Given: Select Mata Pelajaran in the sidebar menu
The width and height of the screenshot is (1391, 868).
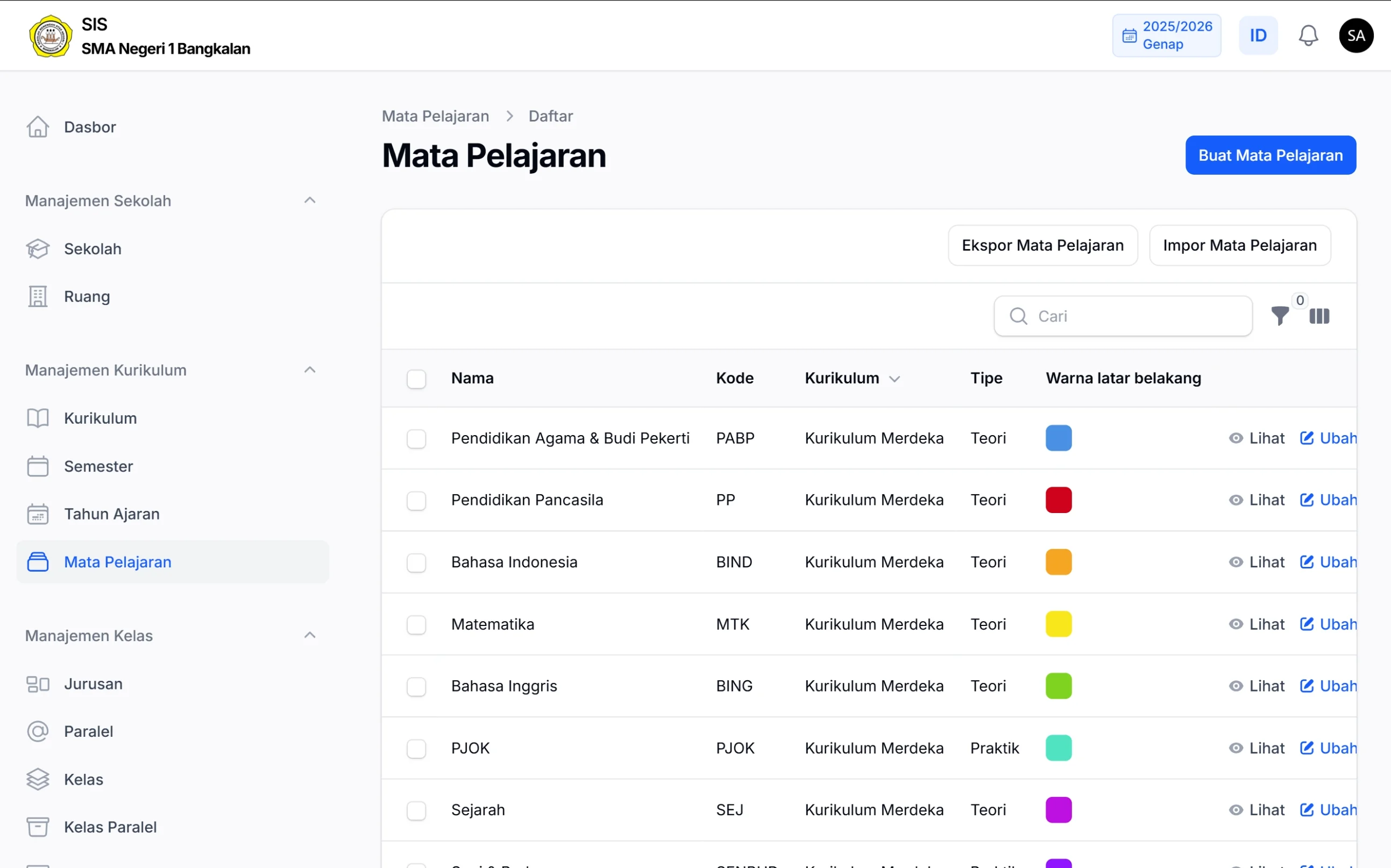Looking at the screenshot, I should coord(117,562).
